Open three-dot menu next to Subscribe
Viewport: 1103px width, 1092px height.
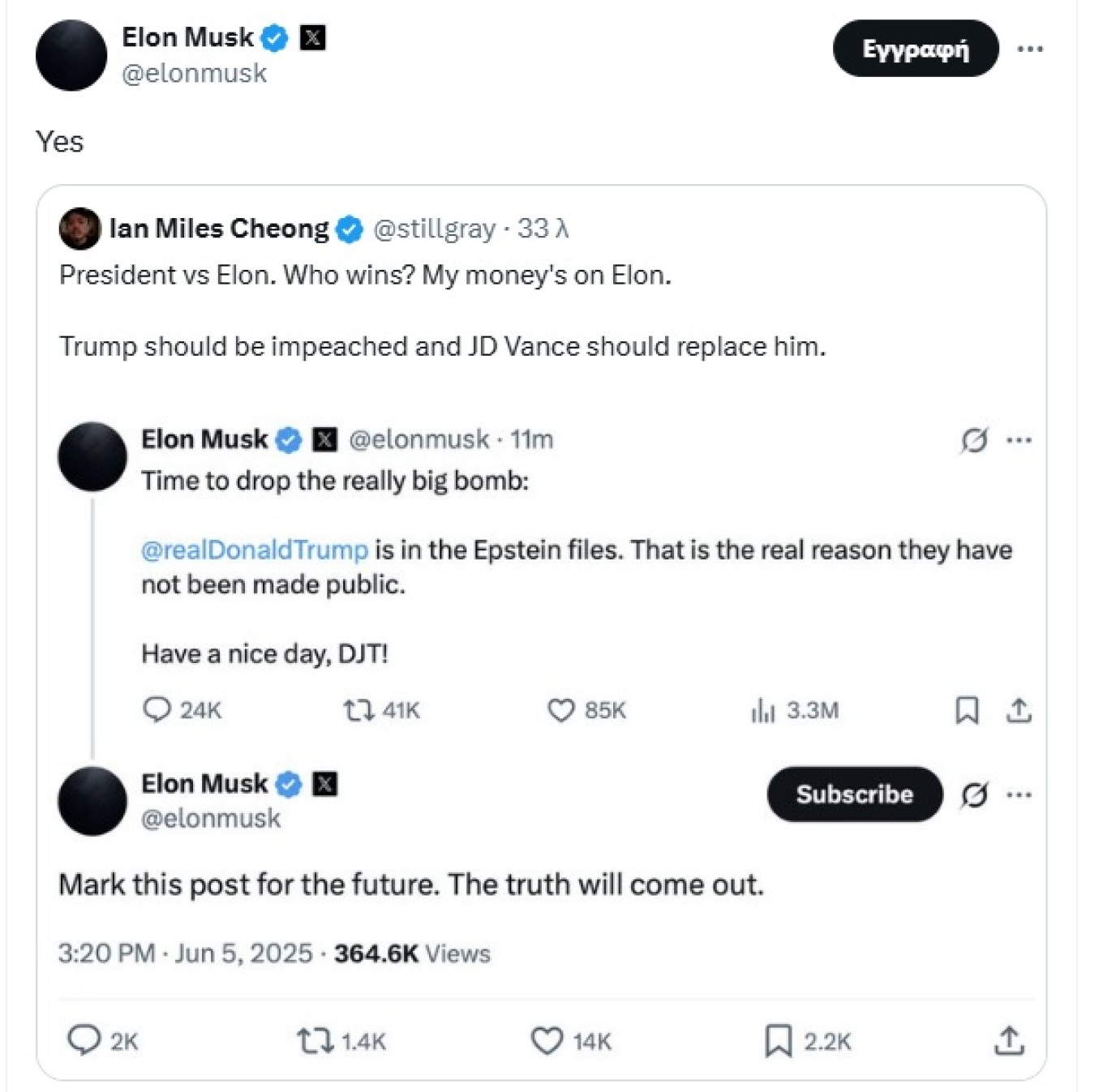(x=1019, y=794)
